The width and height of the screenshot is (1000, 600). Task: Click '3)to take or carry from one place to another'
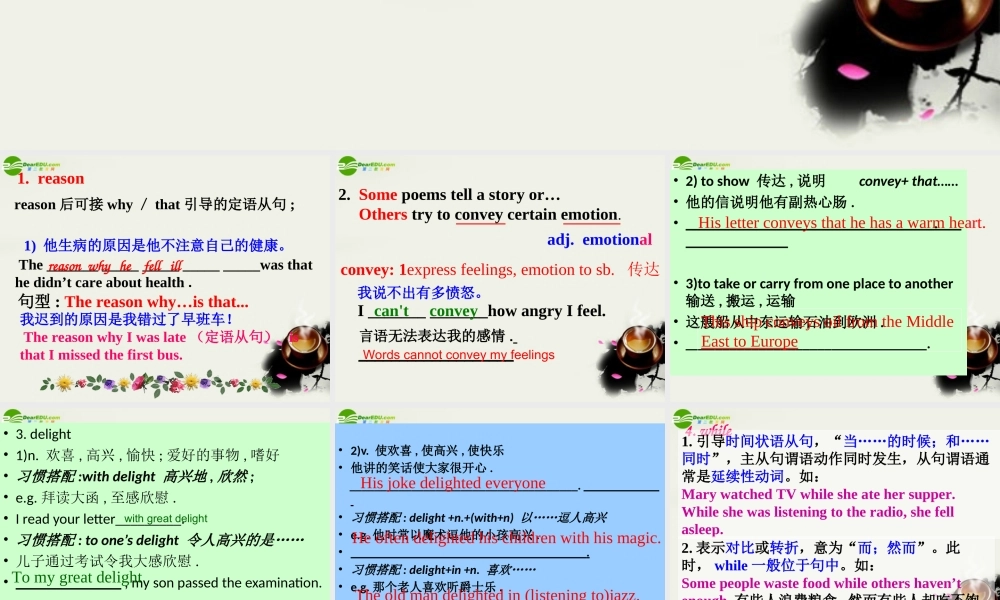(x=820, y=284)
